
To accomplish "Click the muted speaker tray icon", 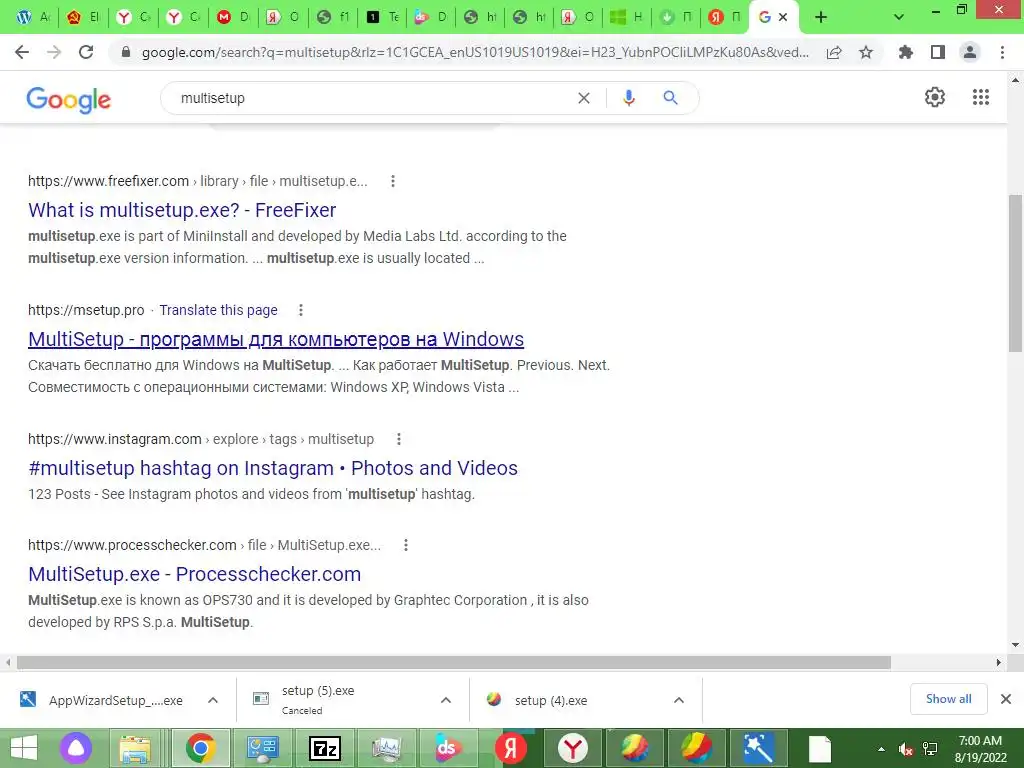I will [905, 749].
